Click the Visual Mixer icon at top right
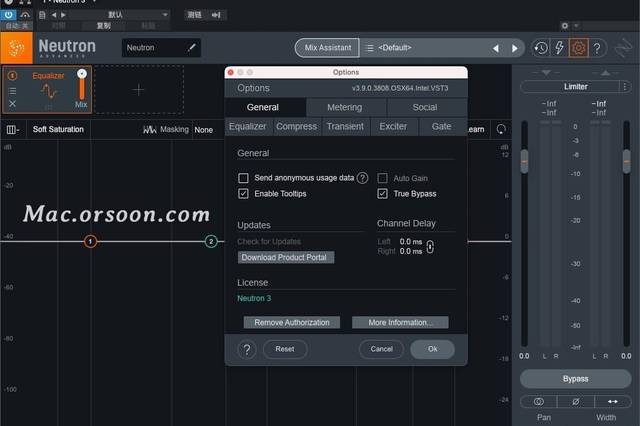 pos(623,48)
